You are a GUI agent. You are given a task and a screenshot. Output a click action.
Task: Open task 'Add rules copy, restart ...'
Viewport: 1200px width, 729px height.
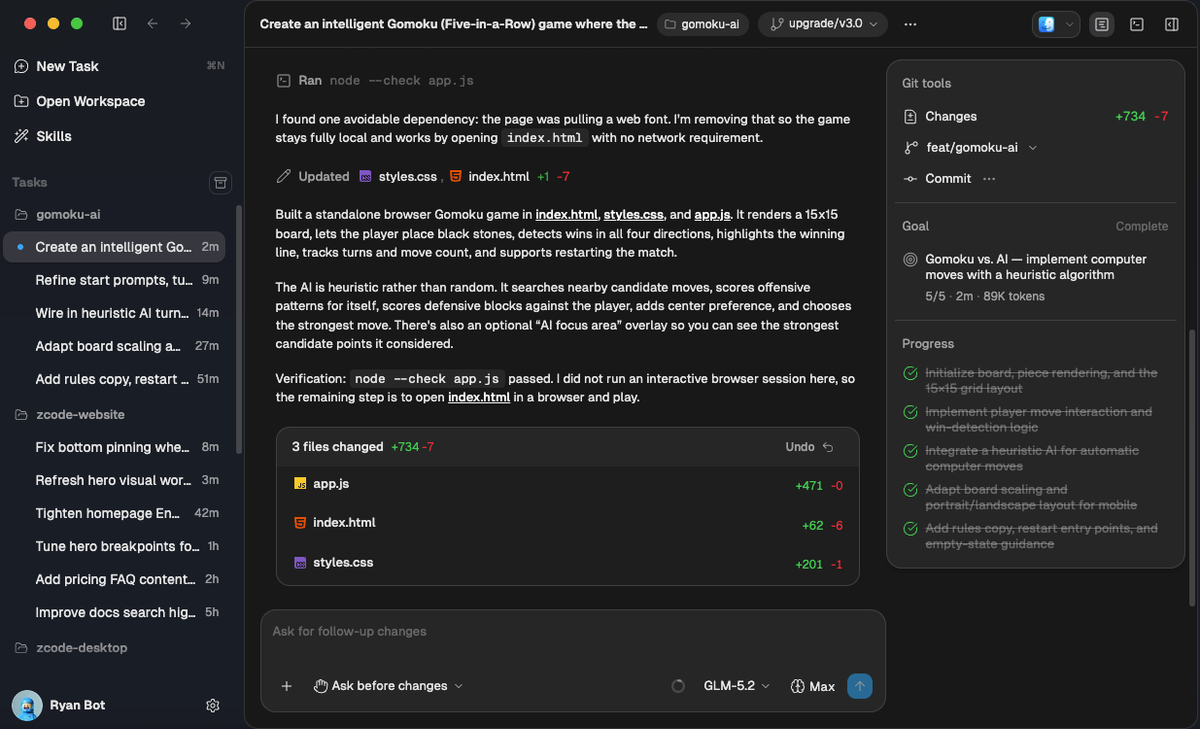115,379
